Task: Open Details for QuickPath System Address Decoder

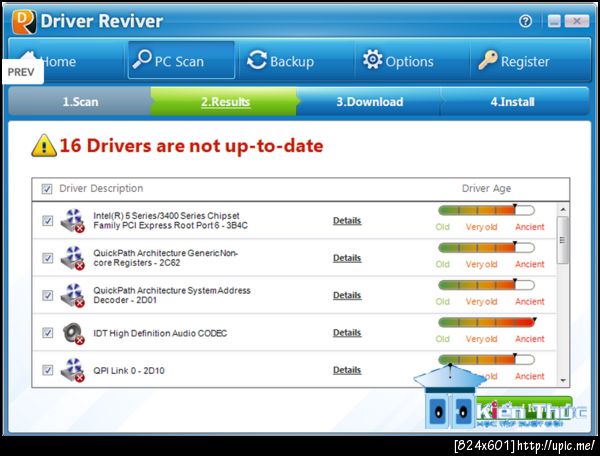Action: [x=347, y=295]
